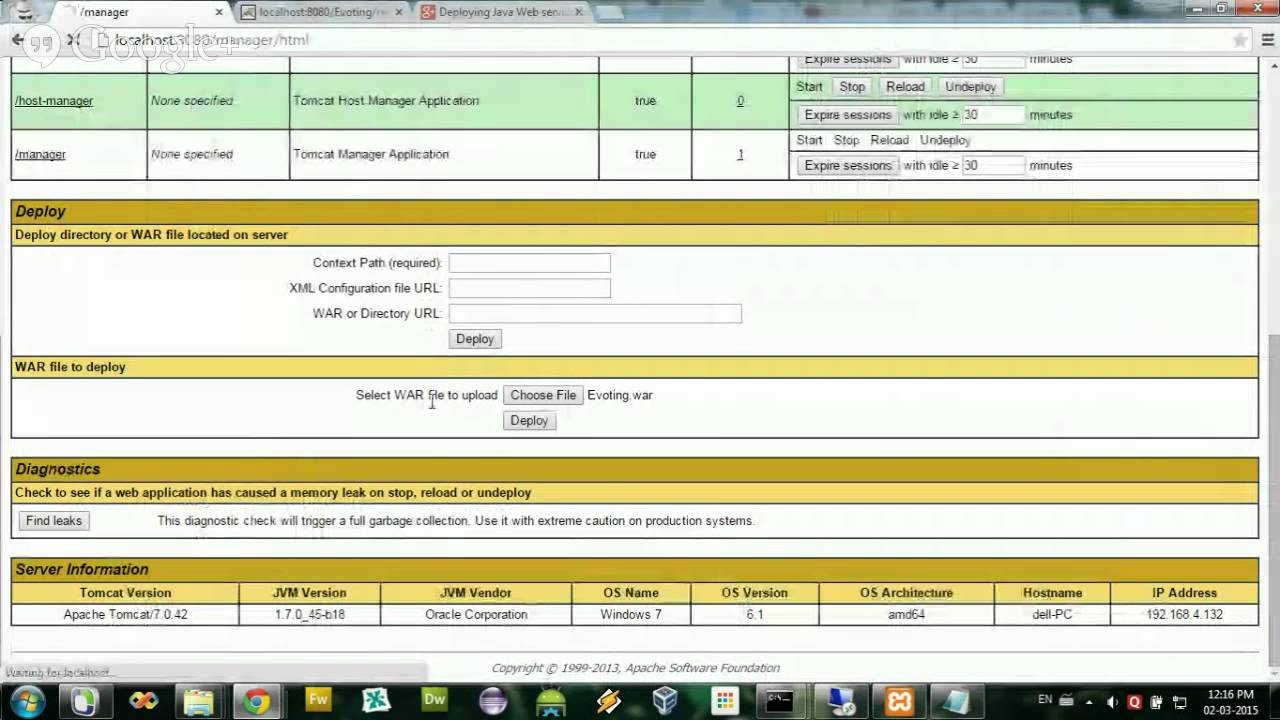
Task: Click Deploy under the Choose File button
Action: coord(529,421)
